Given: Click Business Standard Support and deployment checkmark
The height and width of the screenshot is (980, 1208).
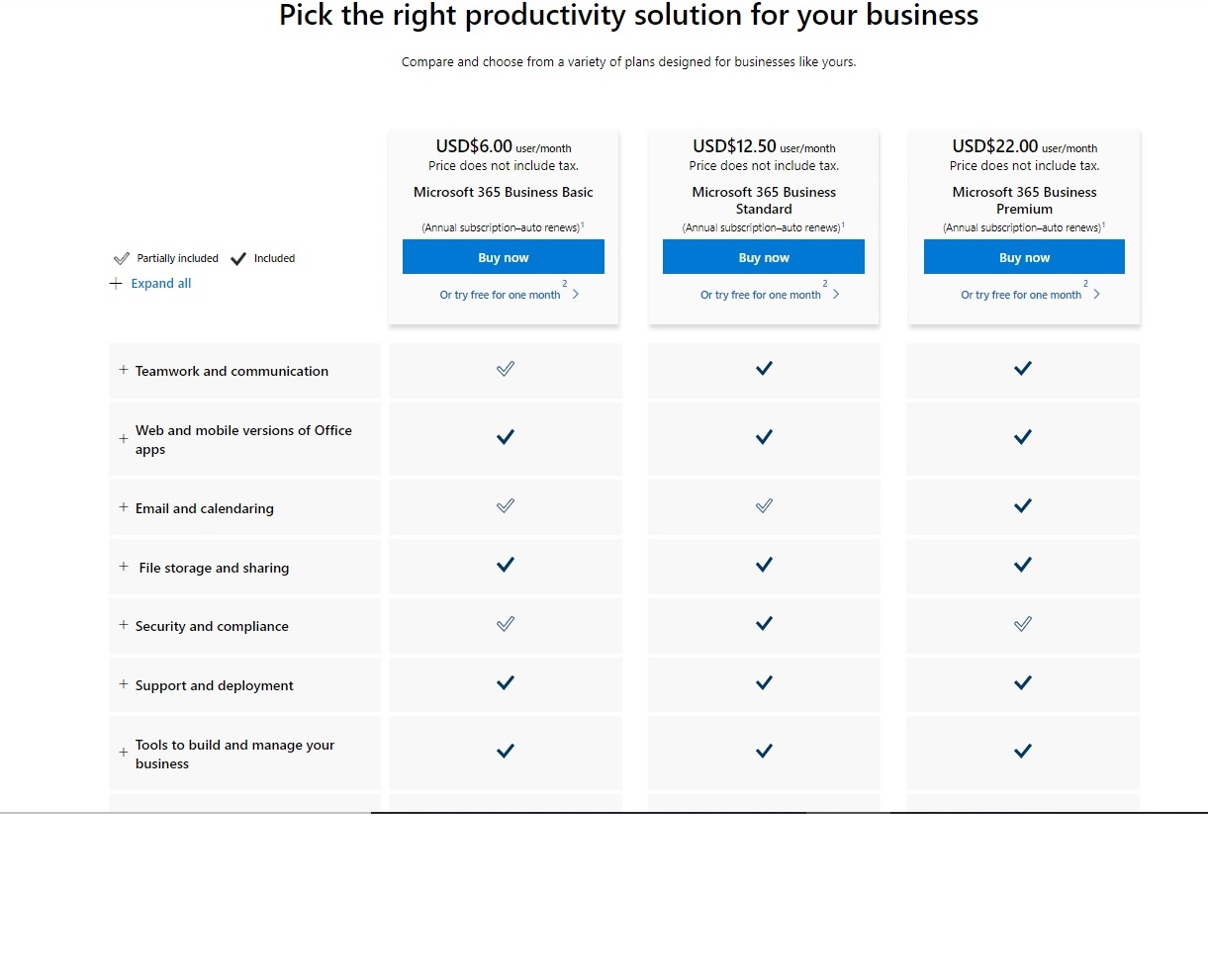Looking at the screenshot, I should 764,682.
